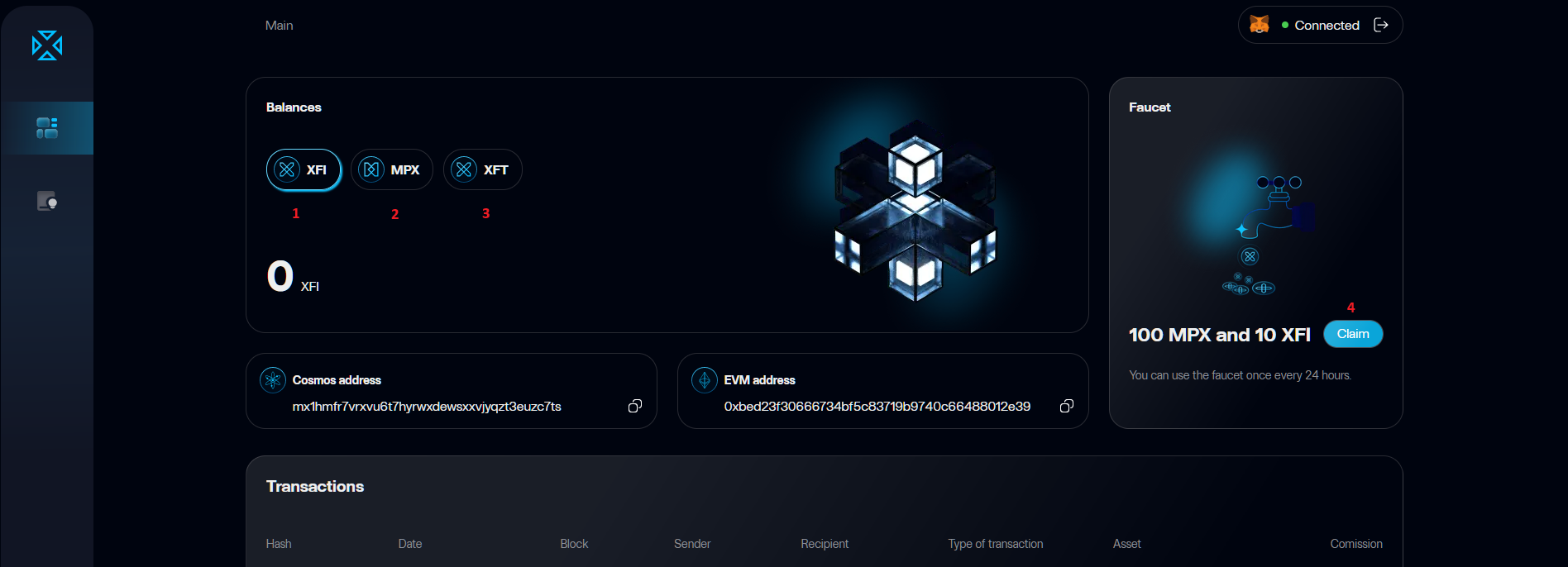Click the XFI logo in the sidebar
The image size is (1568, 567).
[x=47, y=45]
